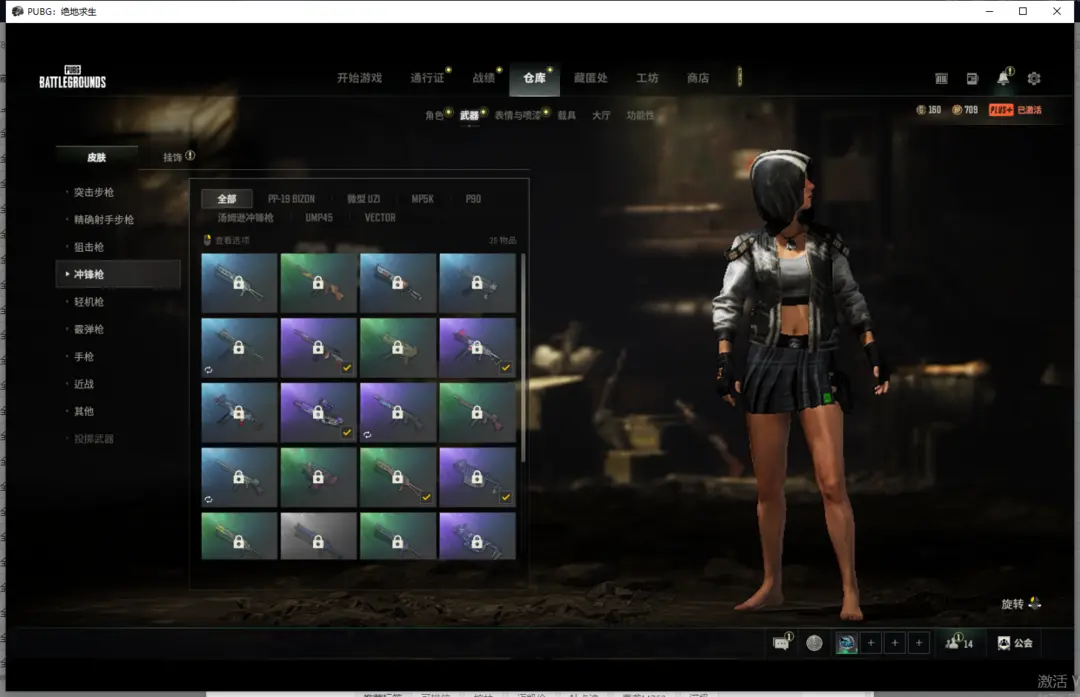The height and width of the screenshot is (697, 1080).
Task: Filter skins by PP-19 BIZON
Action: [x=291, y=199]
